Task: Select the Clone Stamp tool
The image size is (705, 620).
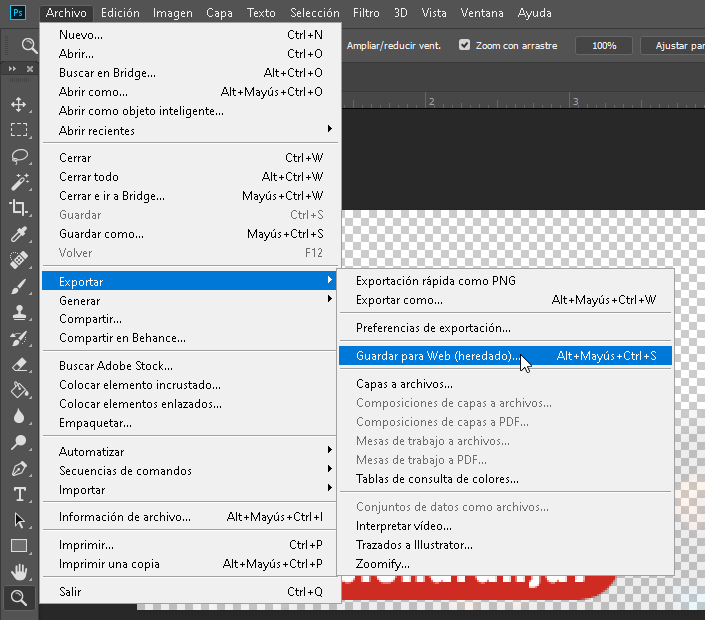Action: pos(19,312)
